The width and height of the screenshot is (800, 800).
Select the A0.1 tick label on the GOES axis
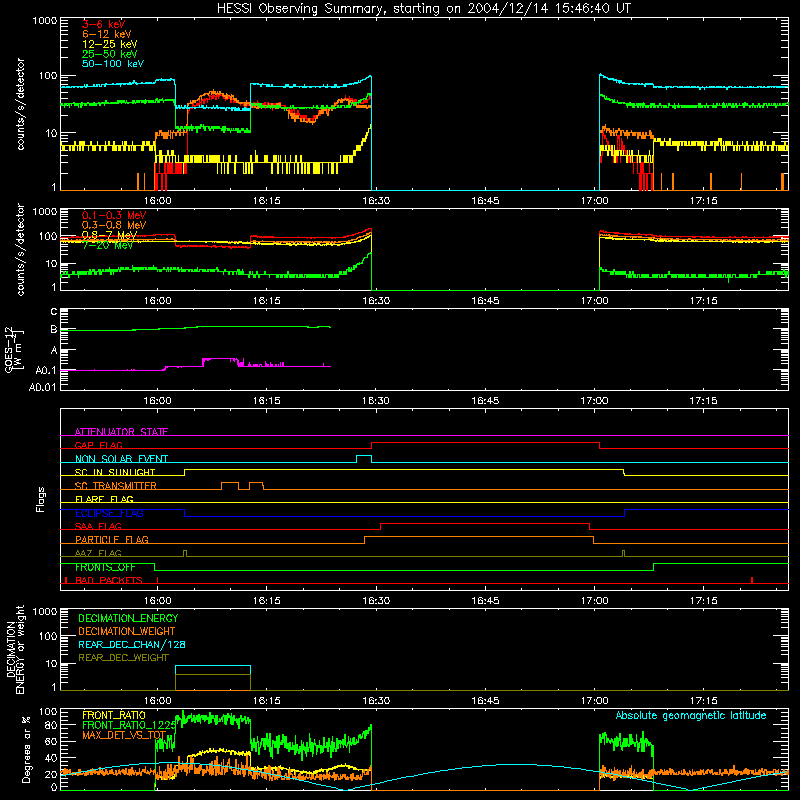(46, 370)
